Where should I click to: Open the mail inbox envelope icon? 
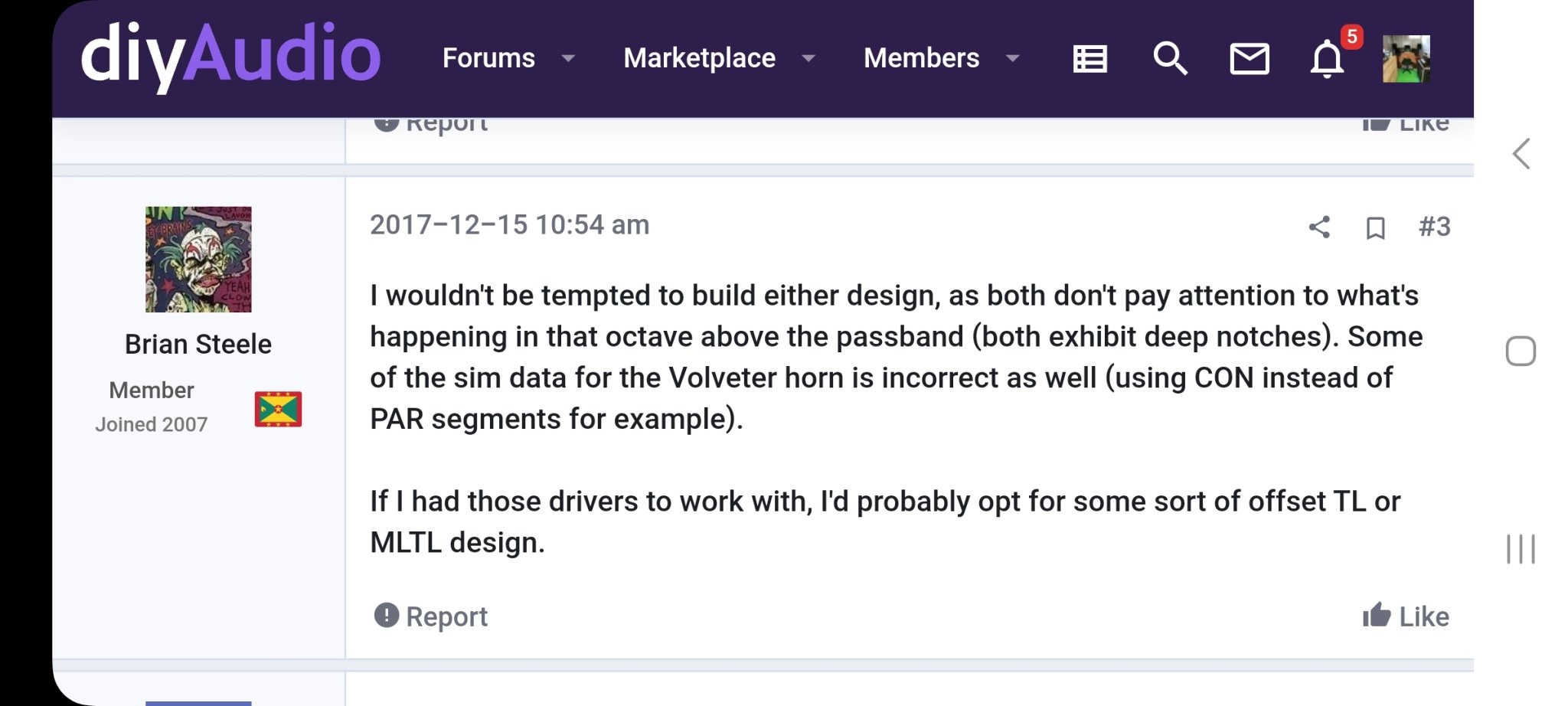[1249, 58]
